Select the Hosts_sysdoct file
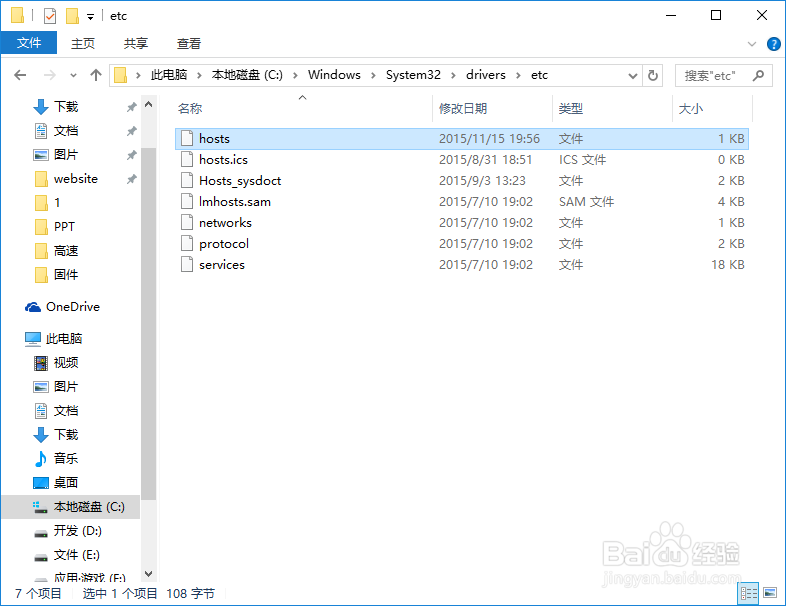 [462, 181]
